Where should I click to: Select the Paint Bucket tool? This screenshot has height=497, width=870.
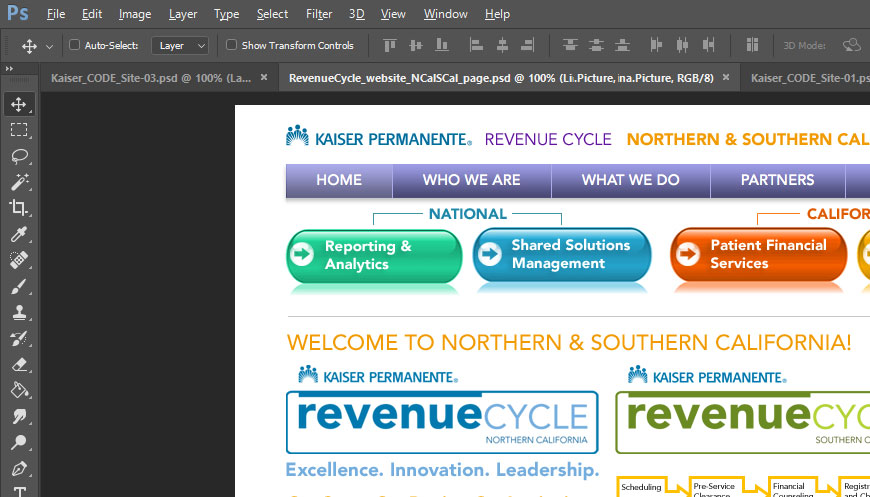click(x=19, y=390)
